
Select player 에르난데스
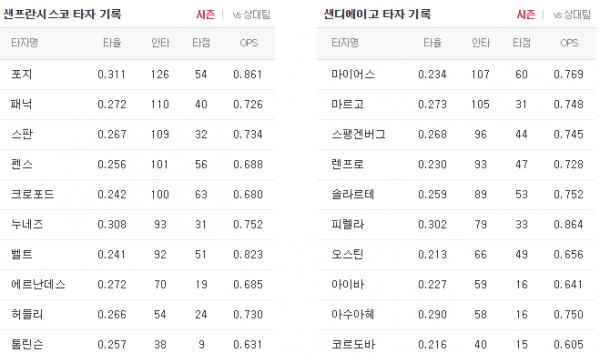coord(137,285)
